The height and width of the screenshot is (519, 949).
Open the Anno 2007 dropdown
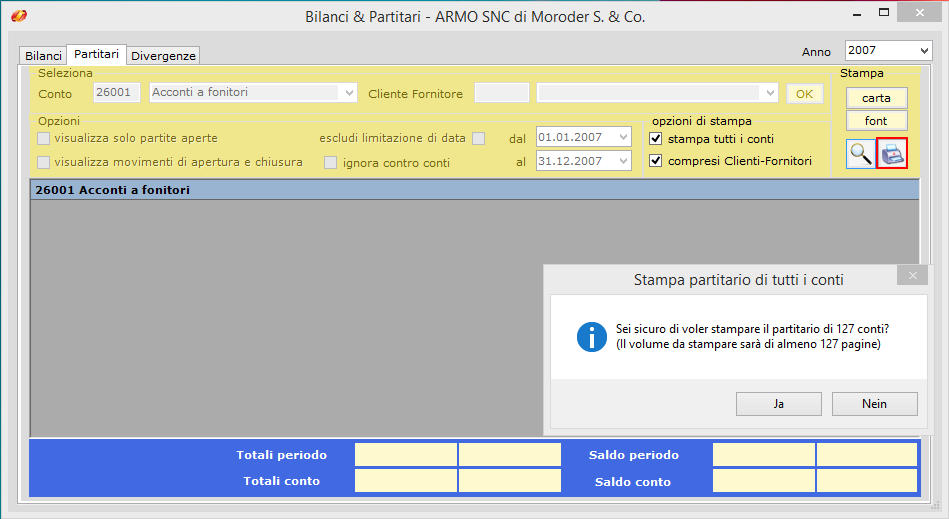tap(922, 50)
